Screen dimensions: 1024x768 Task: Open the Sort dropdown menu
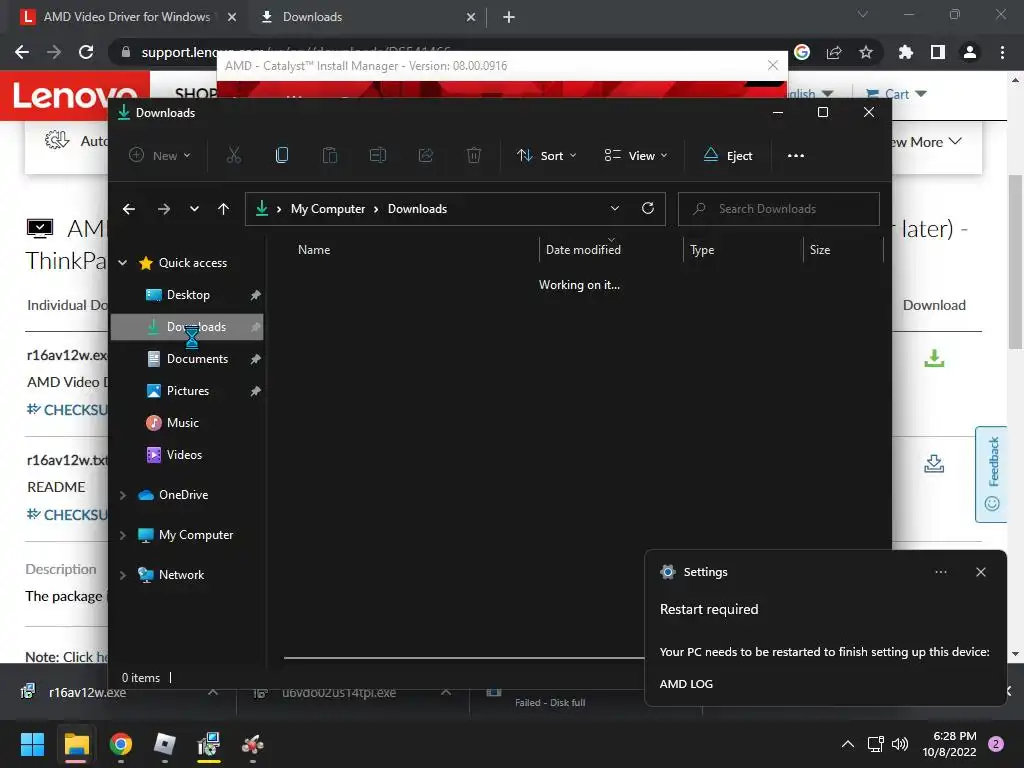pos(547,155)
